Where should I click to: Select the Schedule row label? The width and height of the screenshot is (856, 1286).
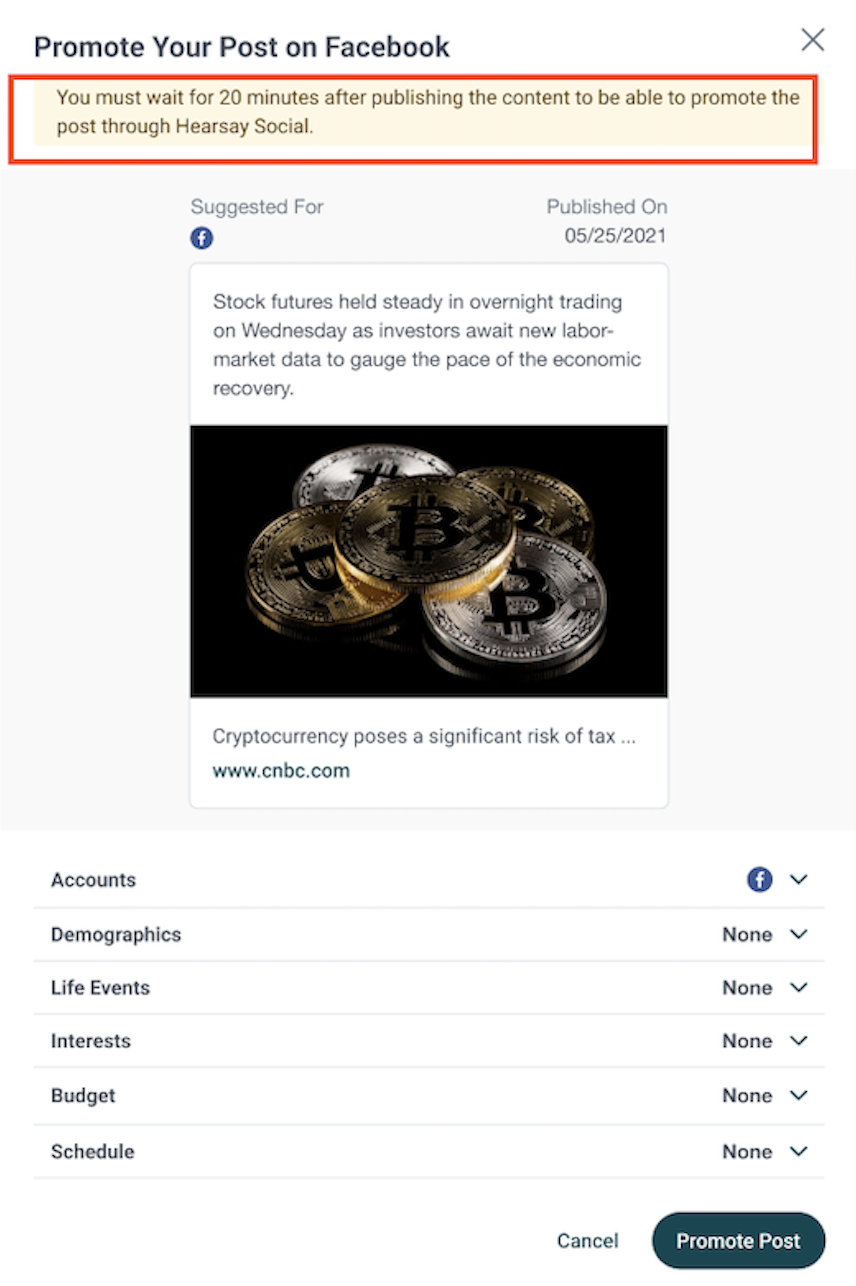coord(92,1151)
